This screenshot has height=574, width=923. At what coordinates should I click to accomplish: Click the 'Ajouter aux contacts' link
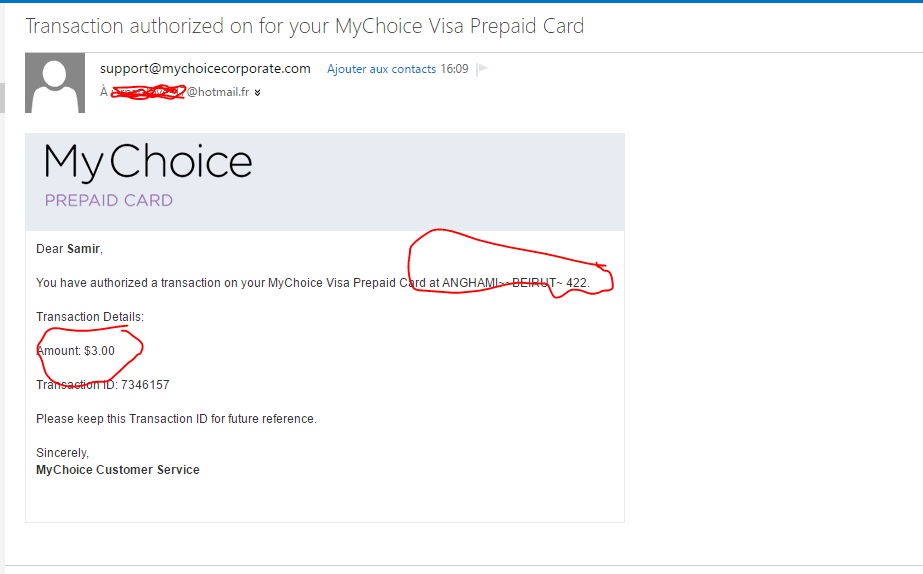coord(381,69)
